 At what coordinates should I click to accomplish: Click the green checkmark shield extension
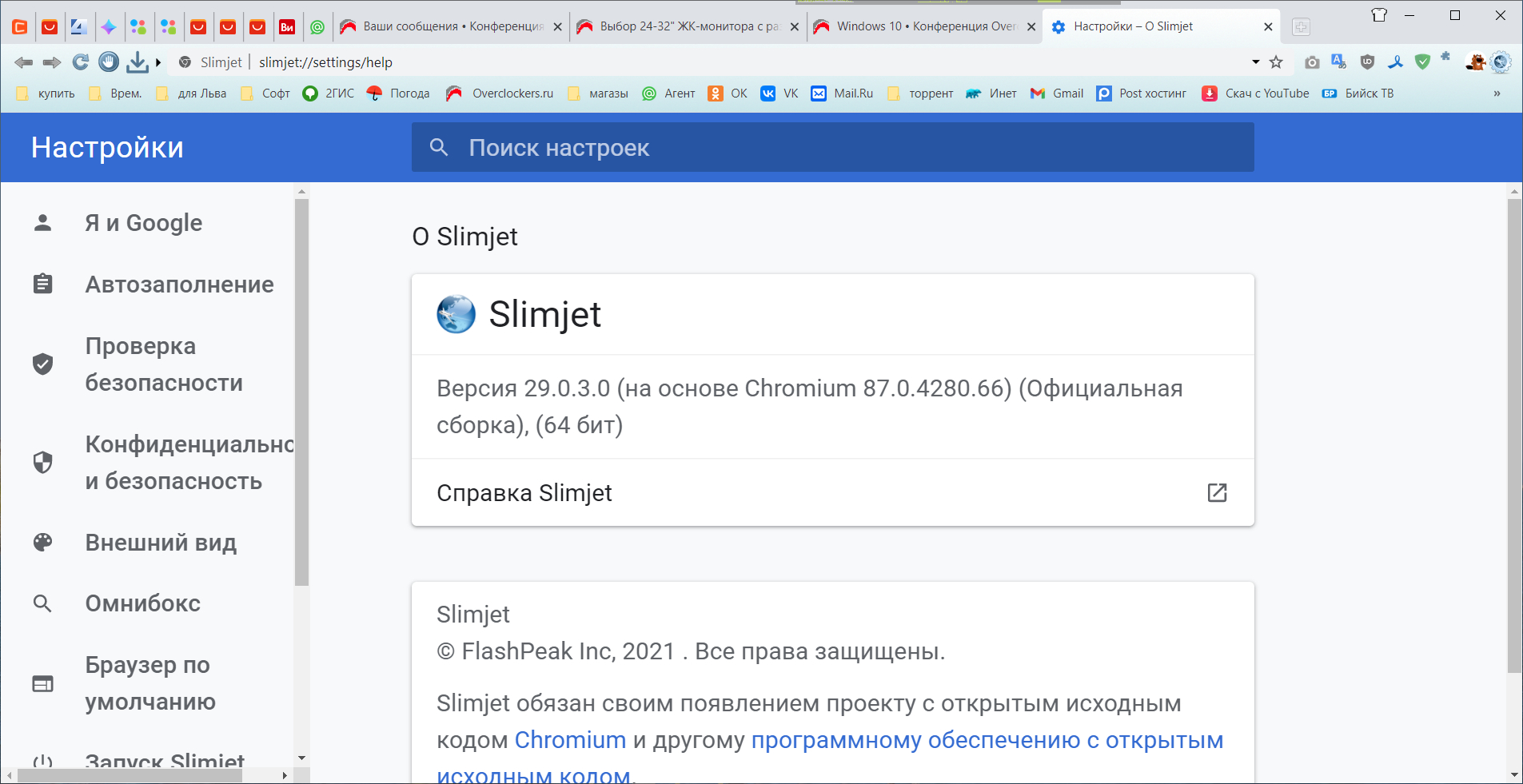point(1422,62)
